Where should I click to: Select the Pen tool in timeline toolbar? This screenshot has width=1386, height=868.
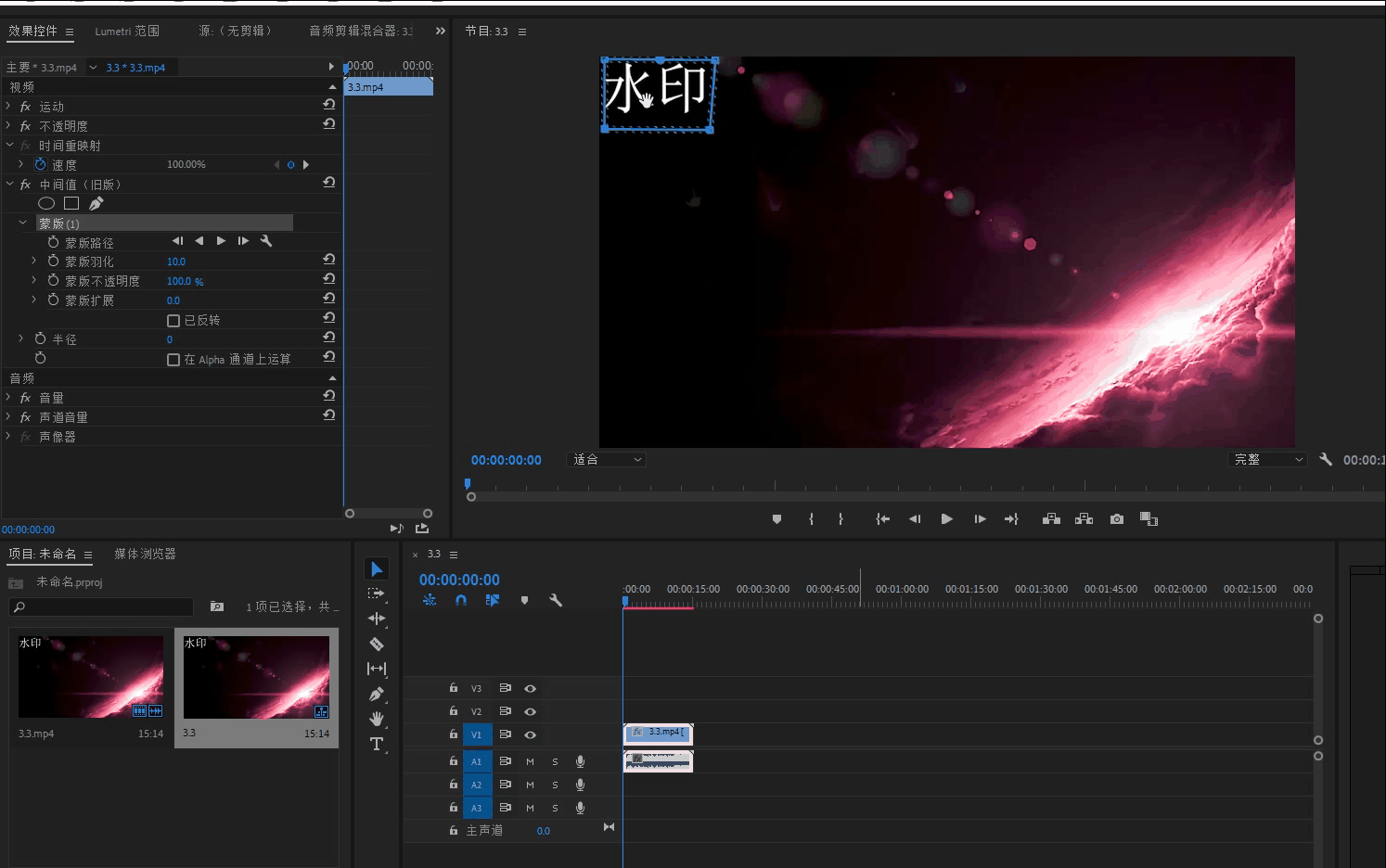(x=377, y=694)
